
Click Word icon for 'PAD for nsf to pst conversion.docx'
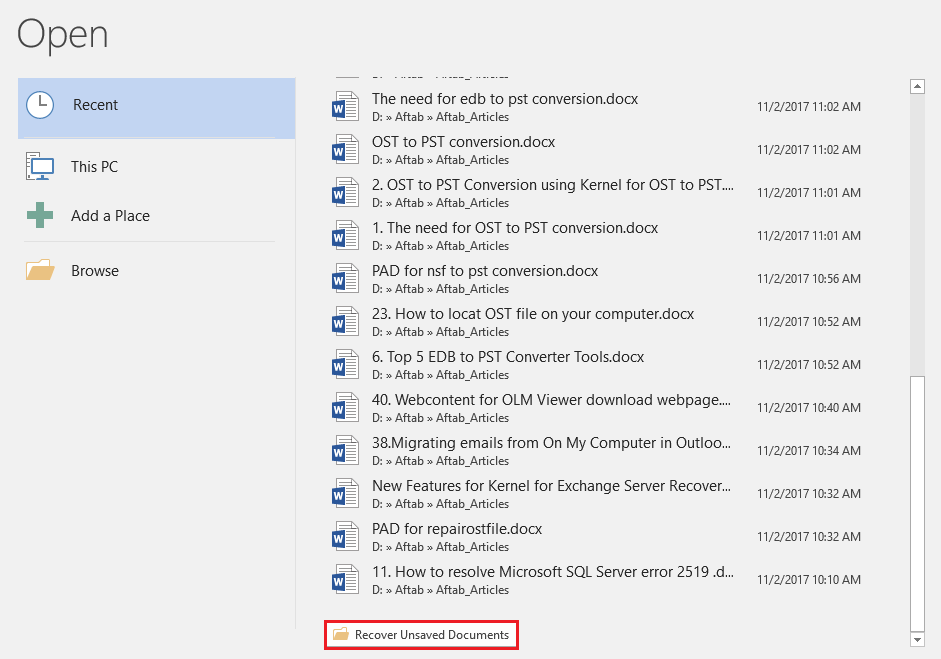pyautogui.click(x=346, y=279)
